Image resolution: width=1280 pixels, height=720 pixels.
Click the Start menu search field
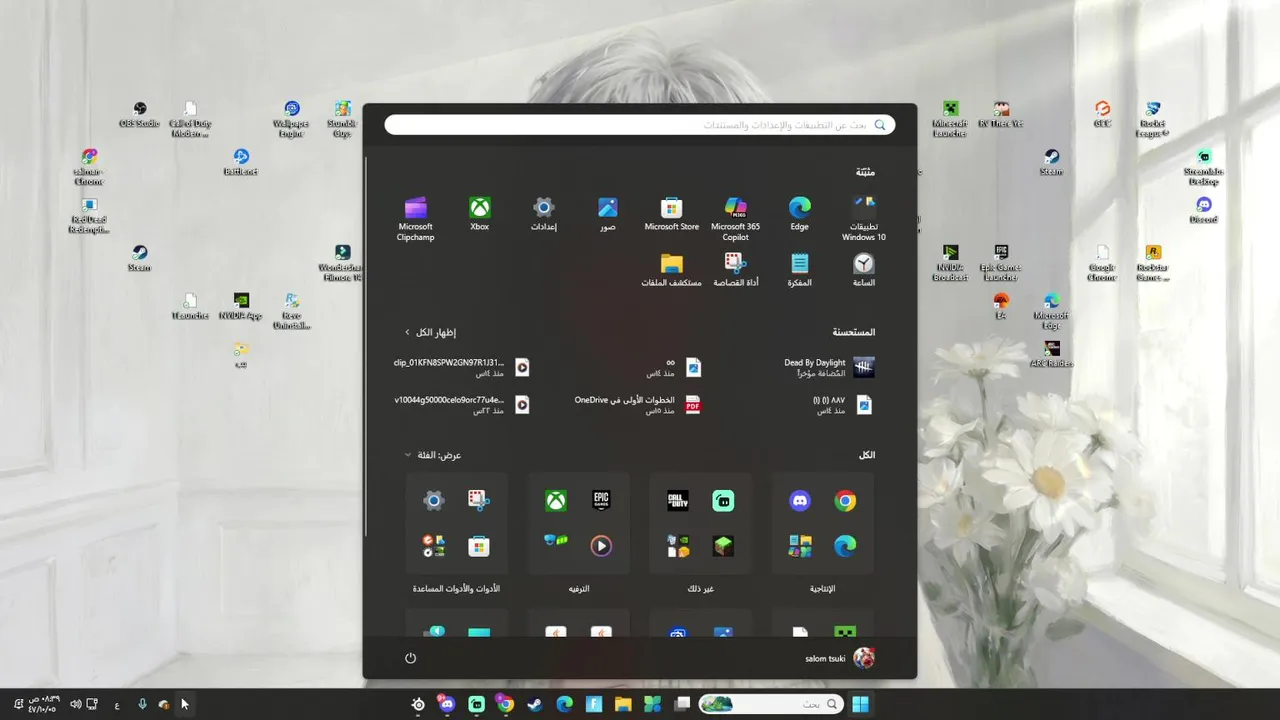tap(640, 125)
